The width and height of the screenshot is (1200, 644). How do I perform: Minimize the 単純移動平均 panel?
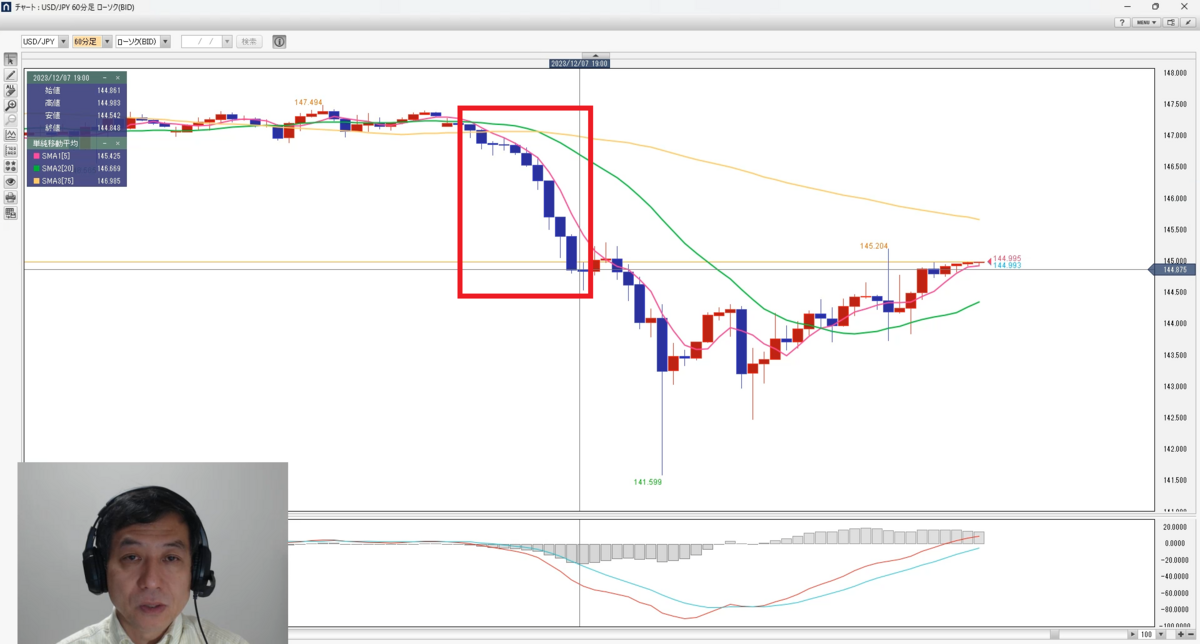coord(105,143)
